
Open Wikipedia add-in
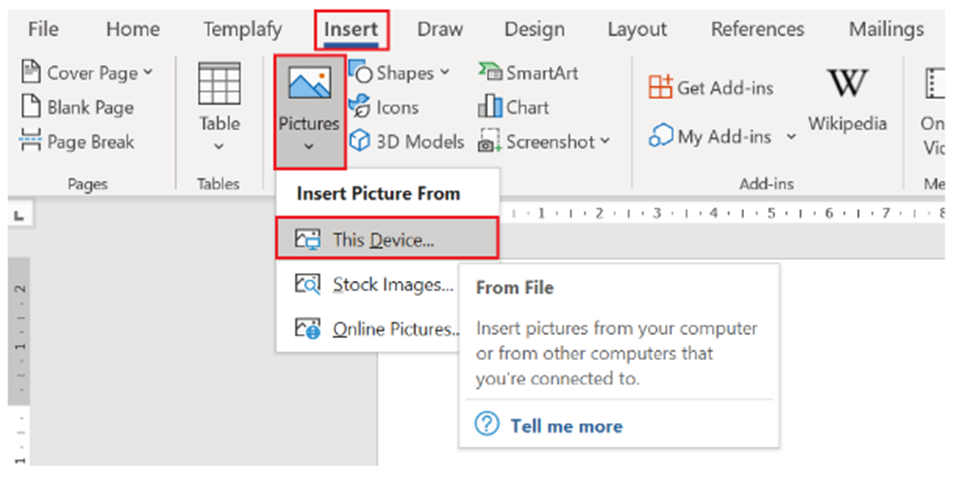coord(847,99)
